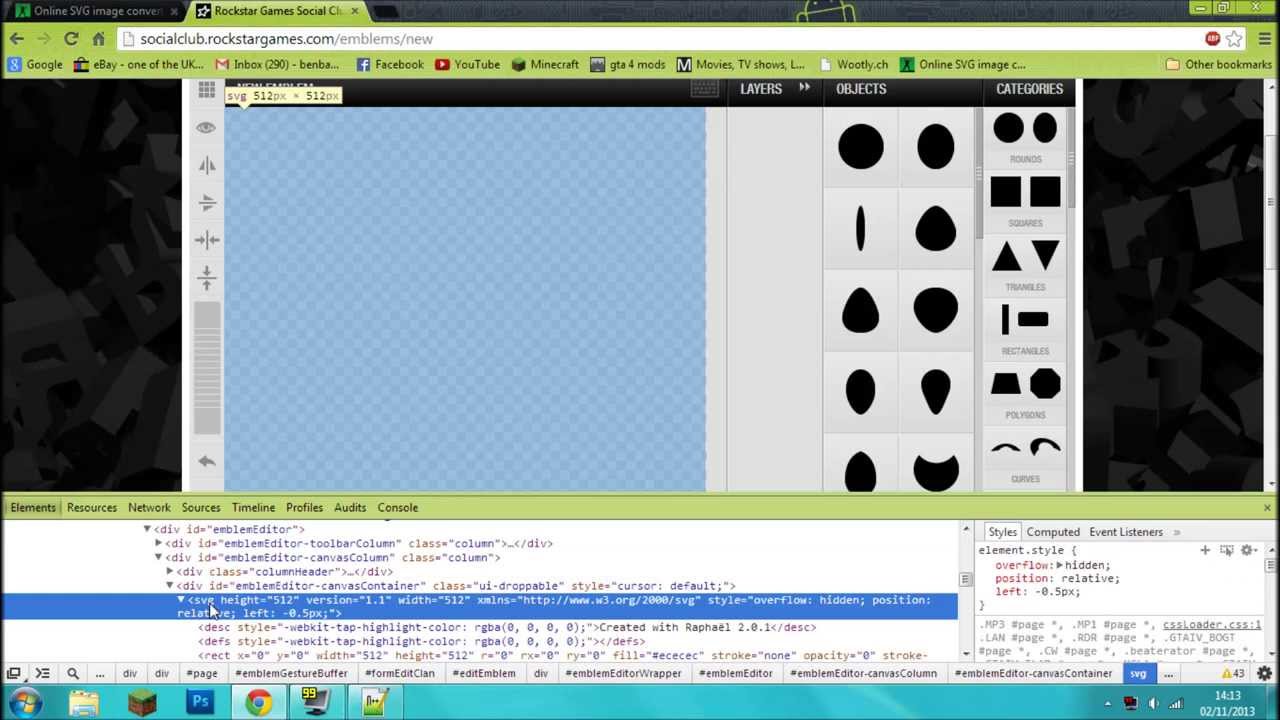Screen dimensions: 1280x720
Task: Switch to the Network tab in DevTools
Action: click(x=149, y=508)
